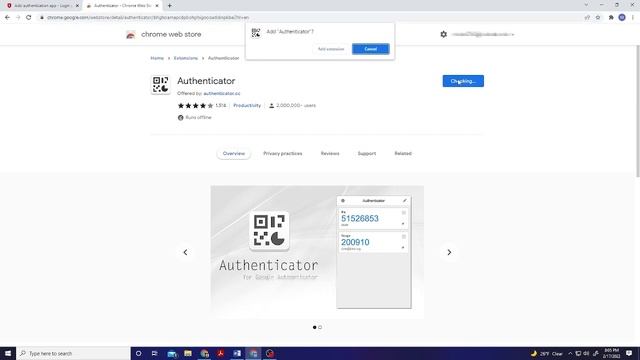Go to the Home breadcrumb link
Screen dimensions: 640x360
[157, 58]
